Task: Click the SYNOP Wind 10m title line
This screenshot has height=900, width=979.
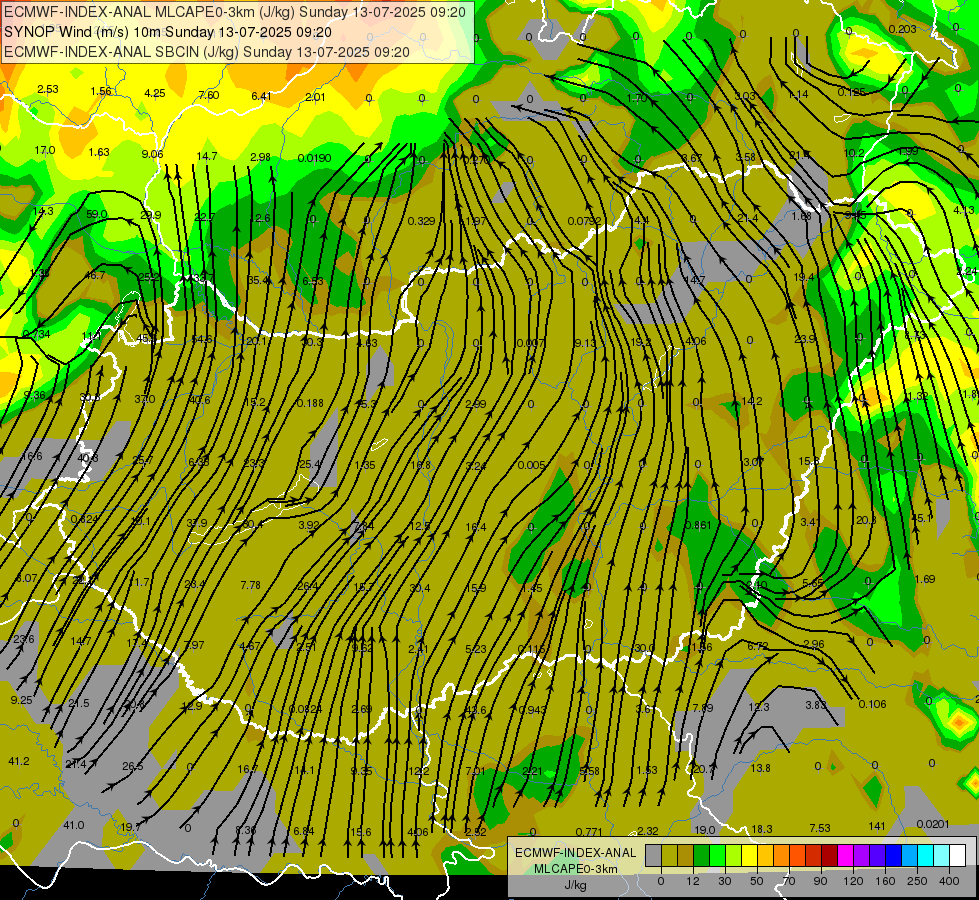Action: pyautogui.click(x=168, y=32)
